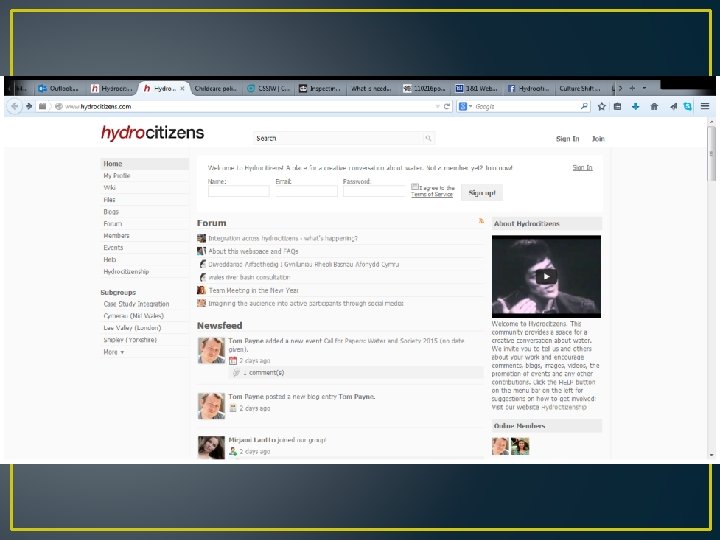Screen dimensions: 720x540
Task: Tick the I agree to the Terms checkbox
Action: (x=415, y=186)
